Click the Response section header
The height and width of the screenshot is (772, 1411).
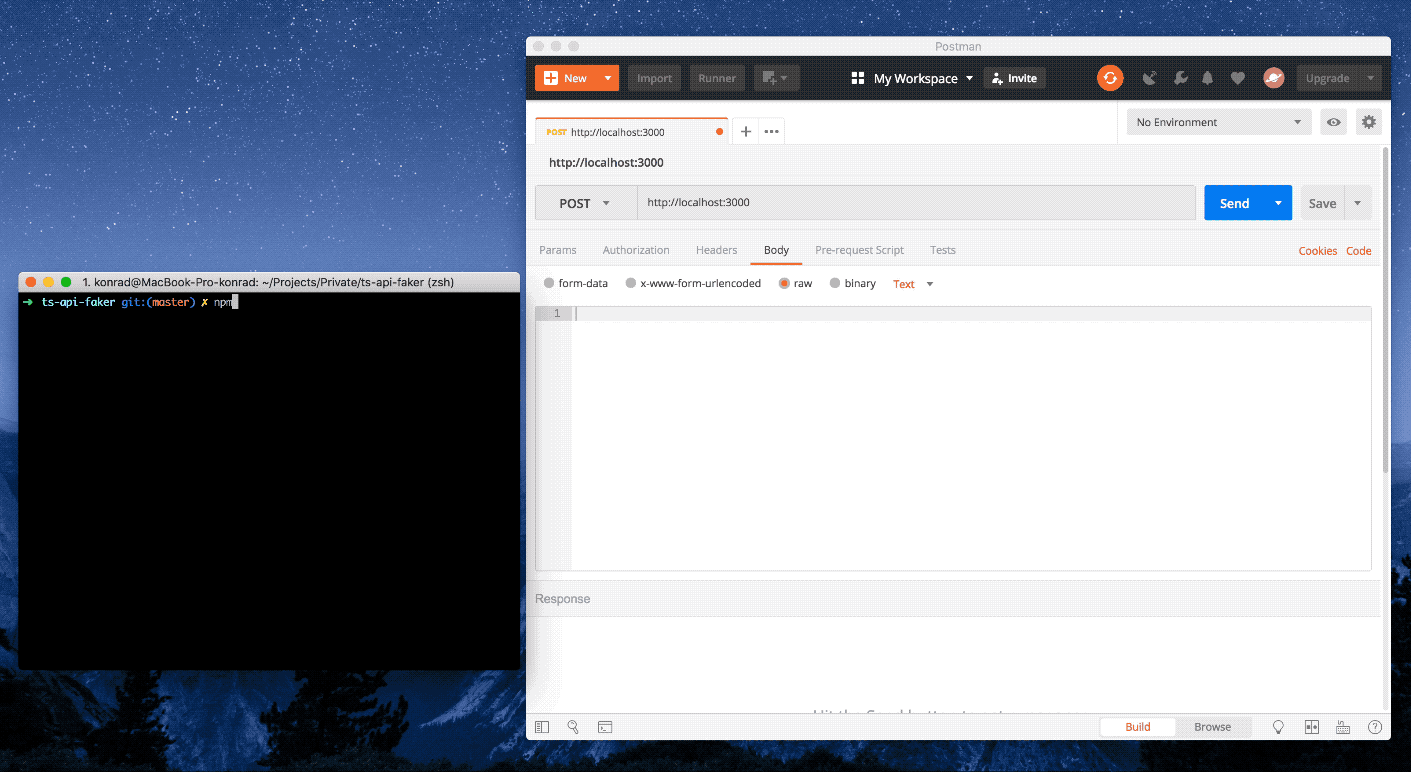click(x=953, y=599)
